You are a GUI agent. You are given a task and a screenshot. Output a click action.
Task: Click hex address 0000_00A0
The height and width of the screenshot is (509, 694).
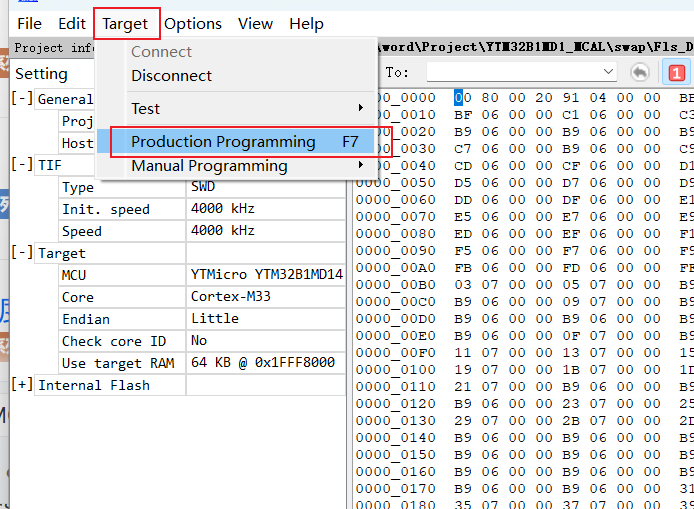tap(396, 267)
